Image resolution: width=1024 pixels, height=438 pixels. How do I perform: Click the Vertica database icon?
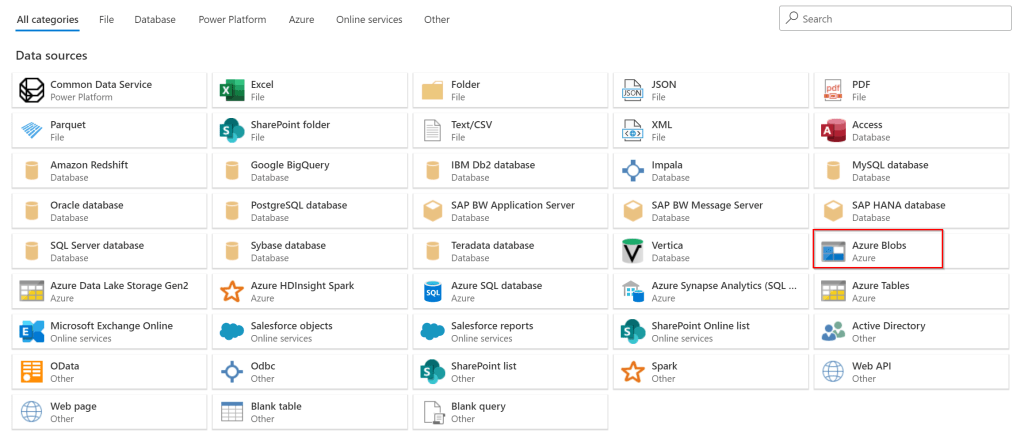click(x=632, y=251)
